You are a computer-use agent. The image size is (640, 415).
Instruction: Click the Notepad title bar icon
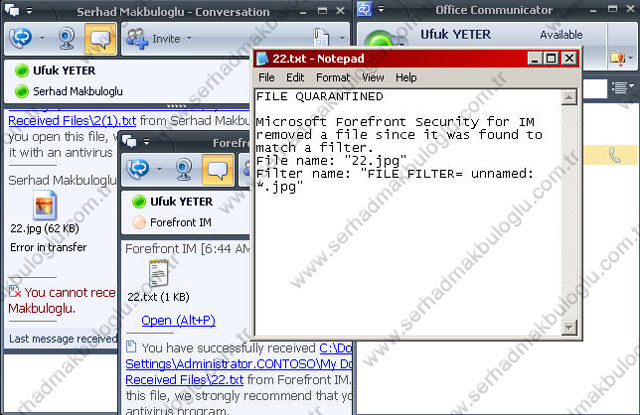[262, 59]
